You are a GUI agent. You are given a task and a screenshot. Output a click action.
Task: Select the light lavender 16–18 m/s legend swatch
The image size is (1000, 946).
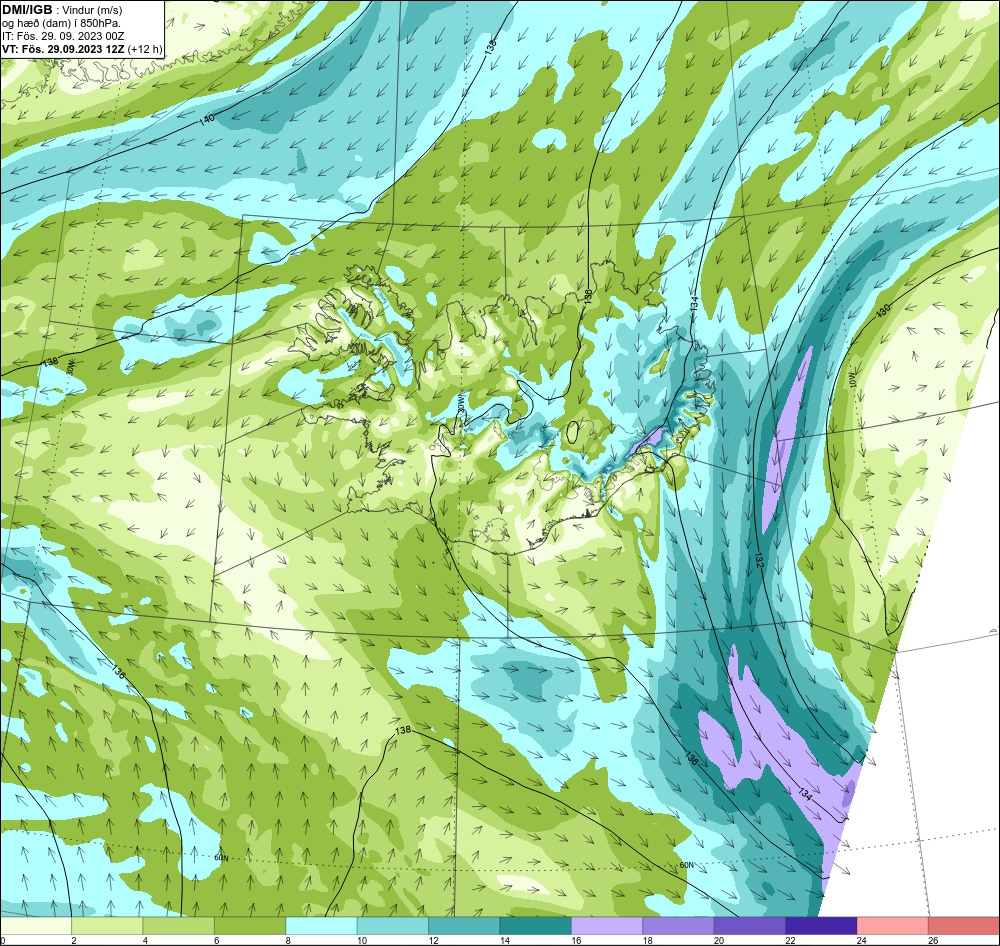(x=607, y=926)
